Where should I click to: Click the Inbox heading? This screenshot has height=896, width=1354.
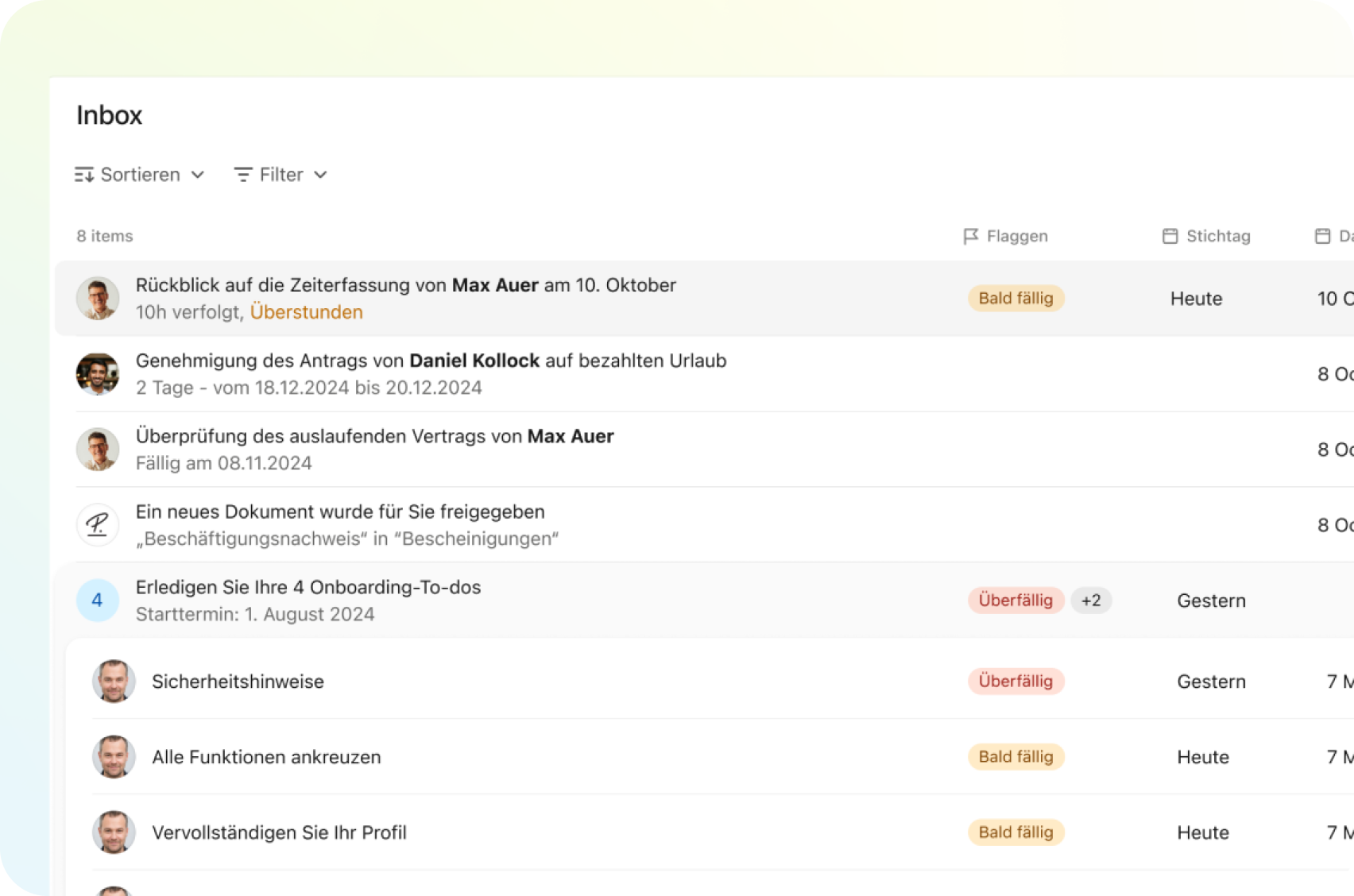(110, 115)
